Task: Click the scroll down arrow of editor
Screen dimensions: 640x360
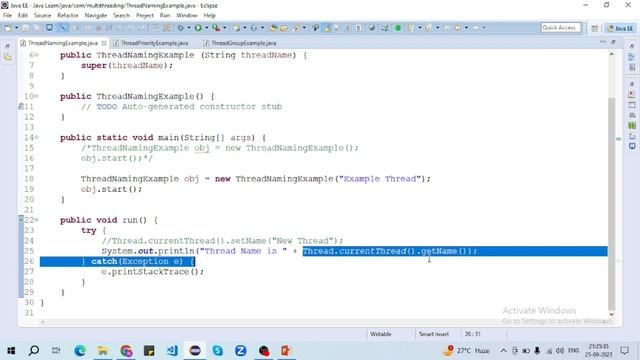Action: tap(611, 314)
